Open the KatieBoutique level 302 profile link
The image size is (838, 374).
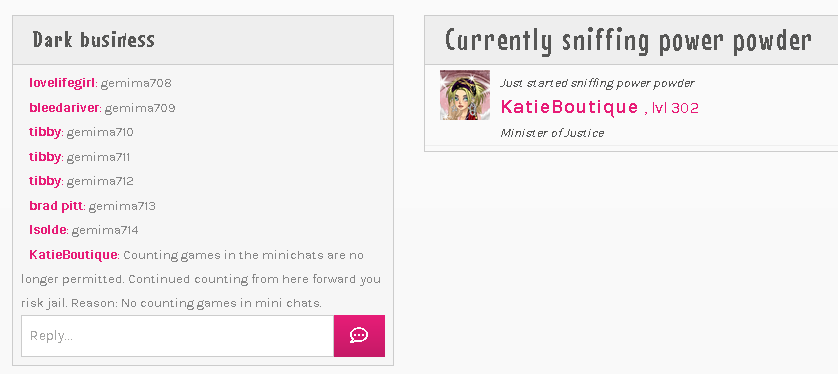pos(569,107)
